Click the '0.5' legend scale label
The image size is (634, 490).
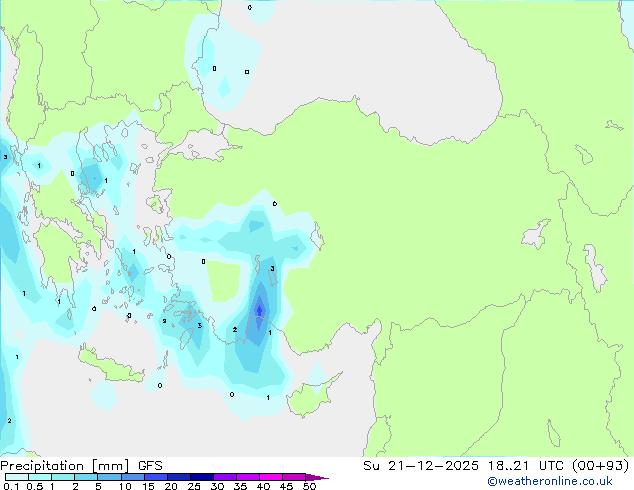pos(35,486)
